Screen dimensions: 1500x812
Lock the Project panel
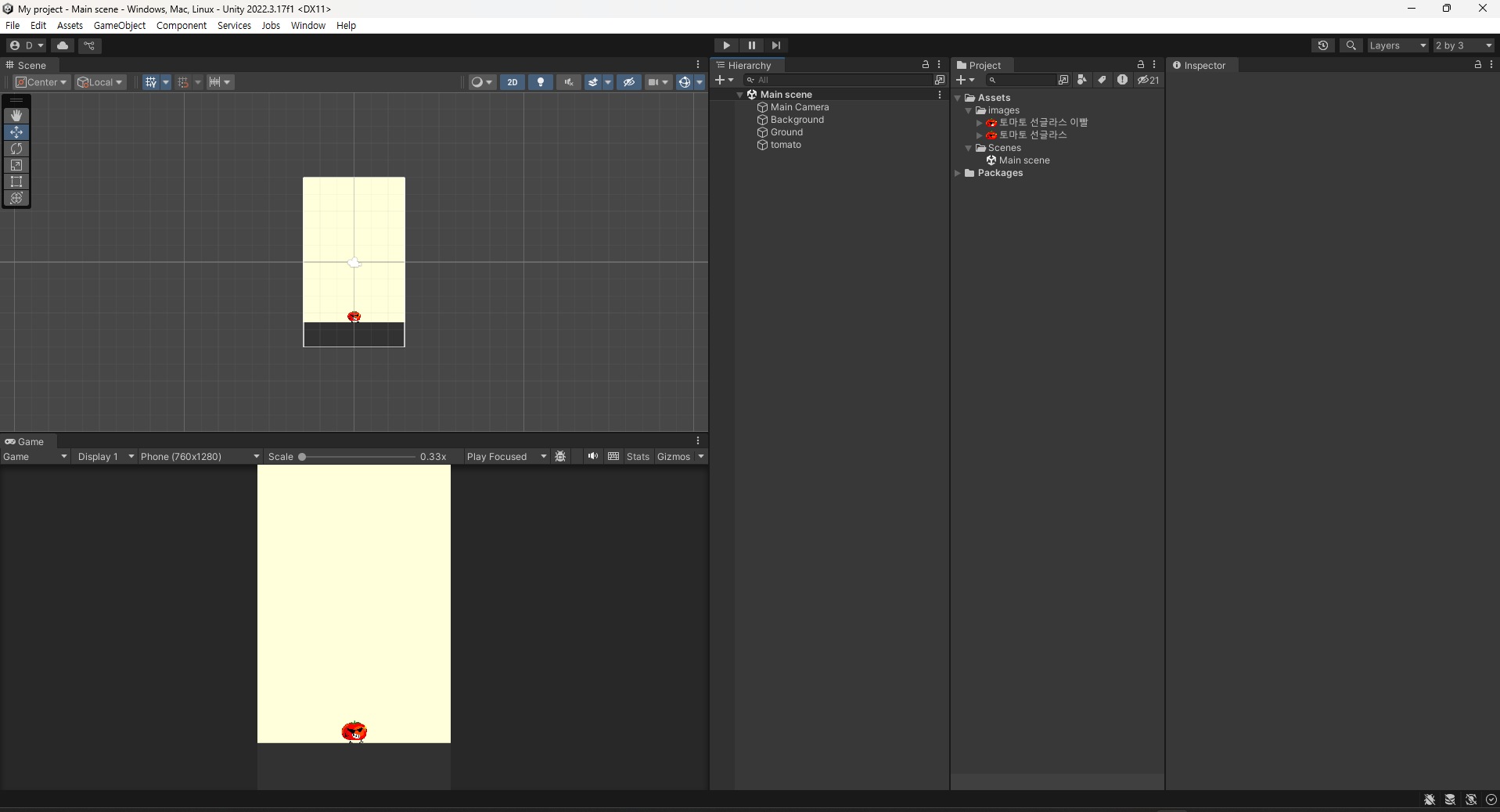pyautogui.click(x=1141, y=65)
